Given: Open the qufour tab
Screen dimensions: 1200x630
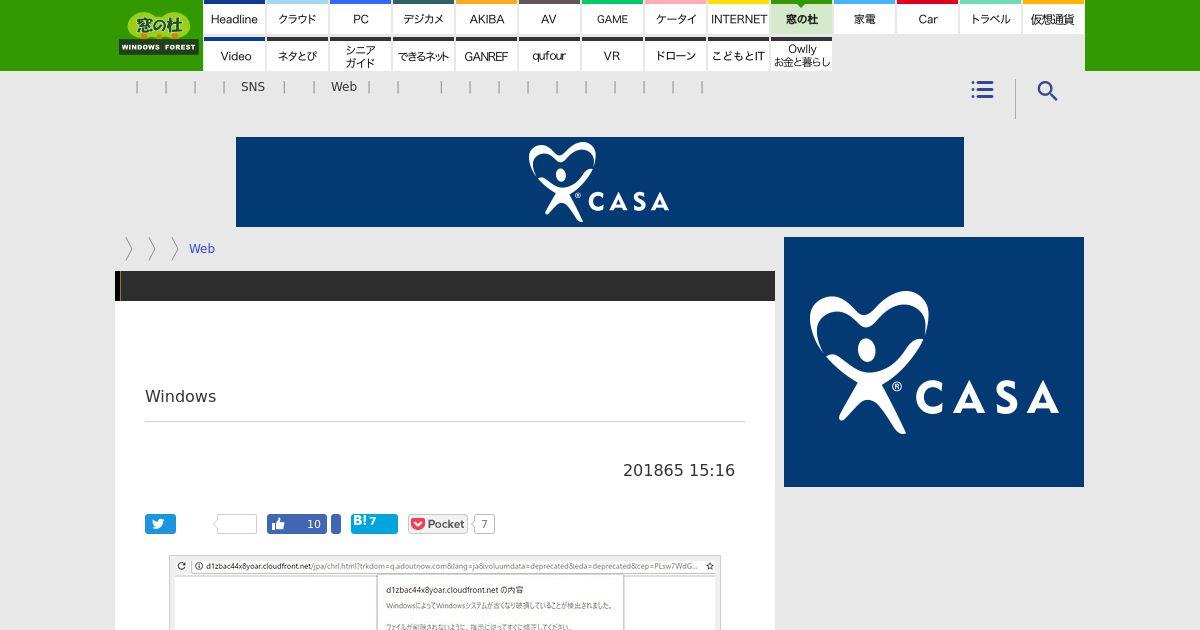Looking at the screenshot, I should point(549,55).
